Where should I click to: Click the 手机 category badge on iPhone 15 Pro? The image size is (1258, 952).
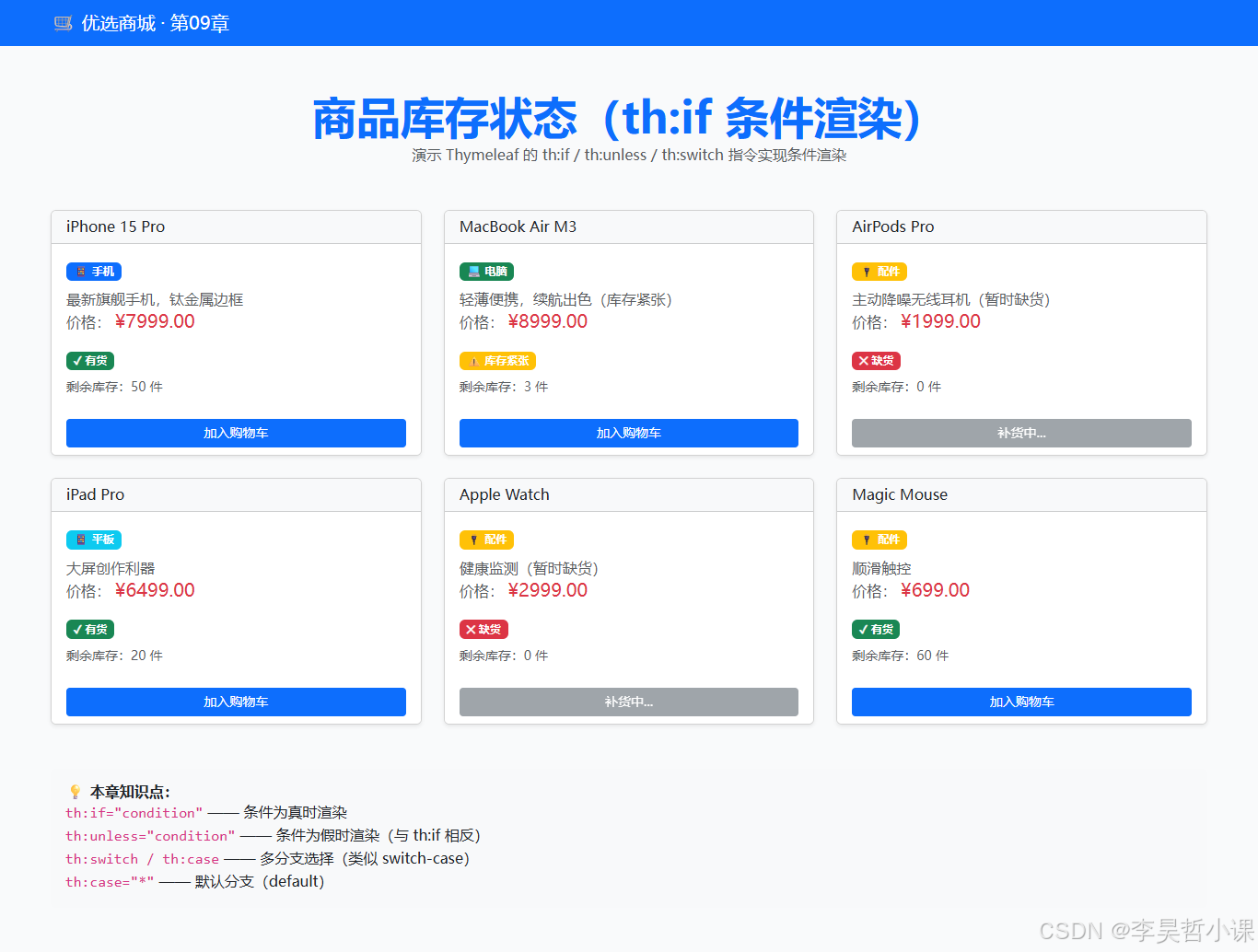(94, 272)
